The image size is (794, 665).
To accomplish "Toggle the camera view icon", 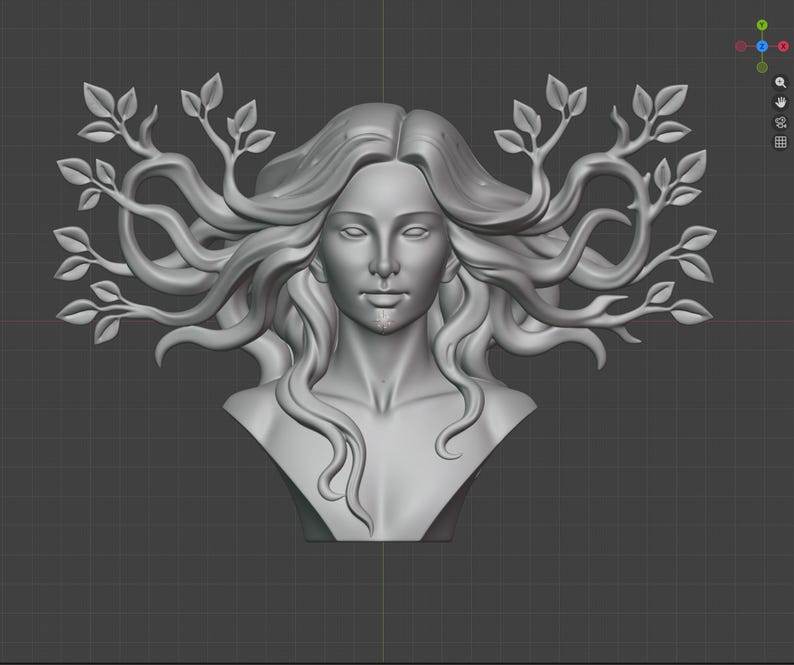I will pos(781,122).
